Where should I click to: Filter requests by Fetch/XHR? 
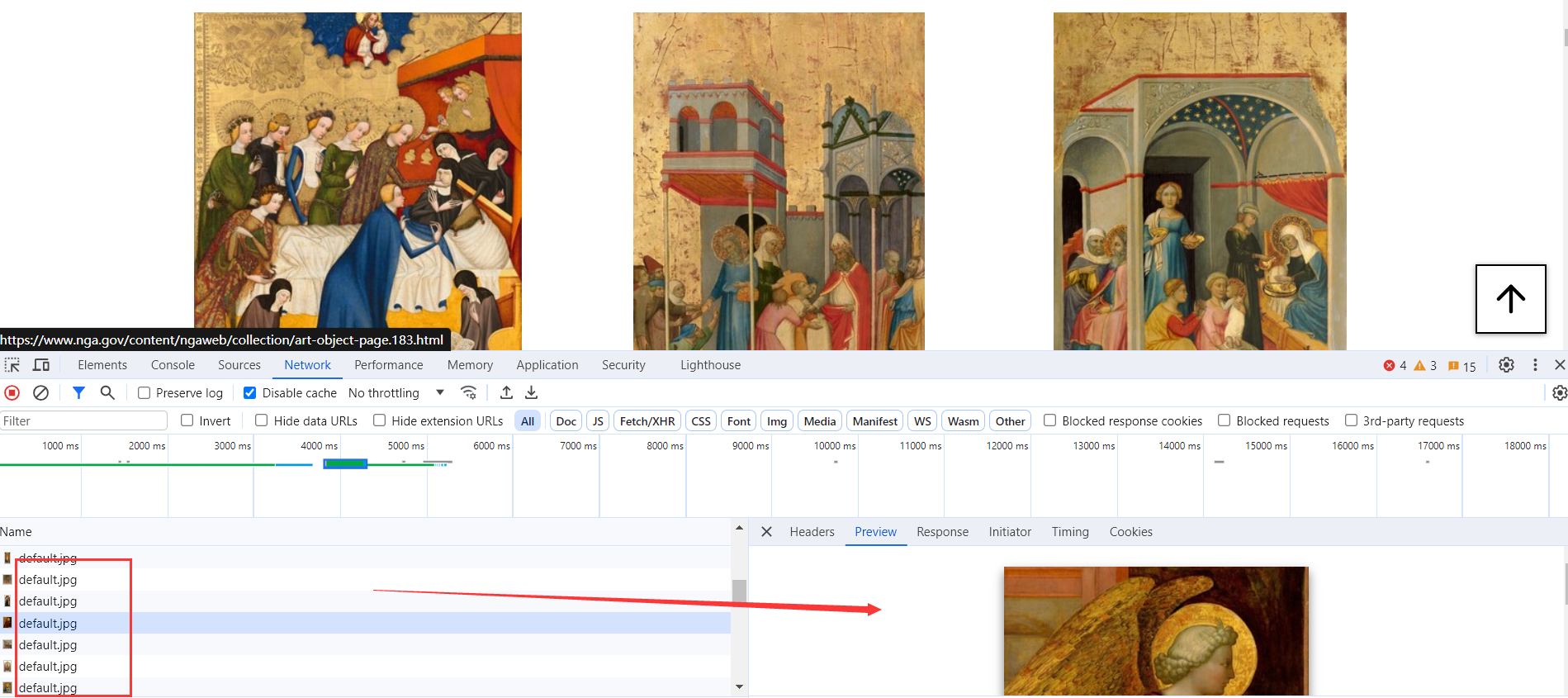point(647,421)
